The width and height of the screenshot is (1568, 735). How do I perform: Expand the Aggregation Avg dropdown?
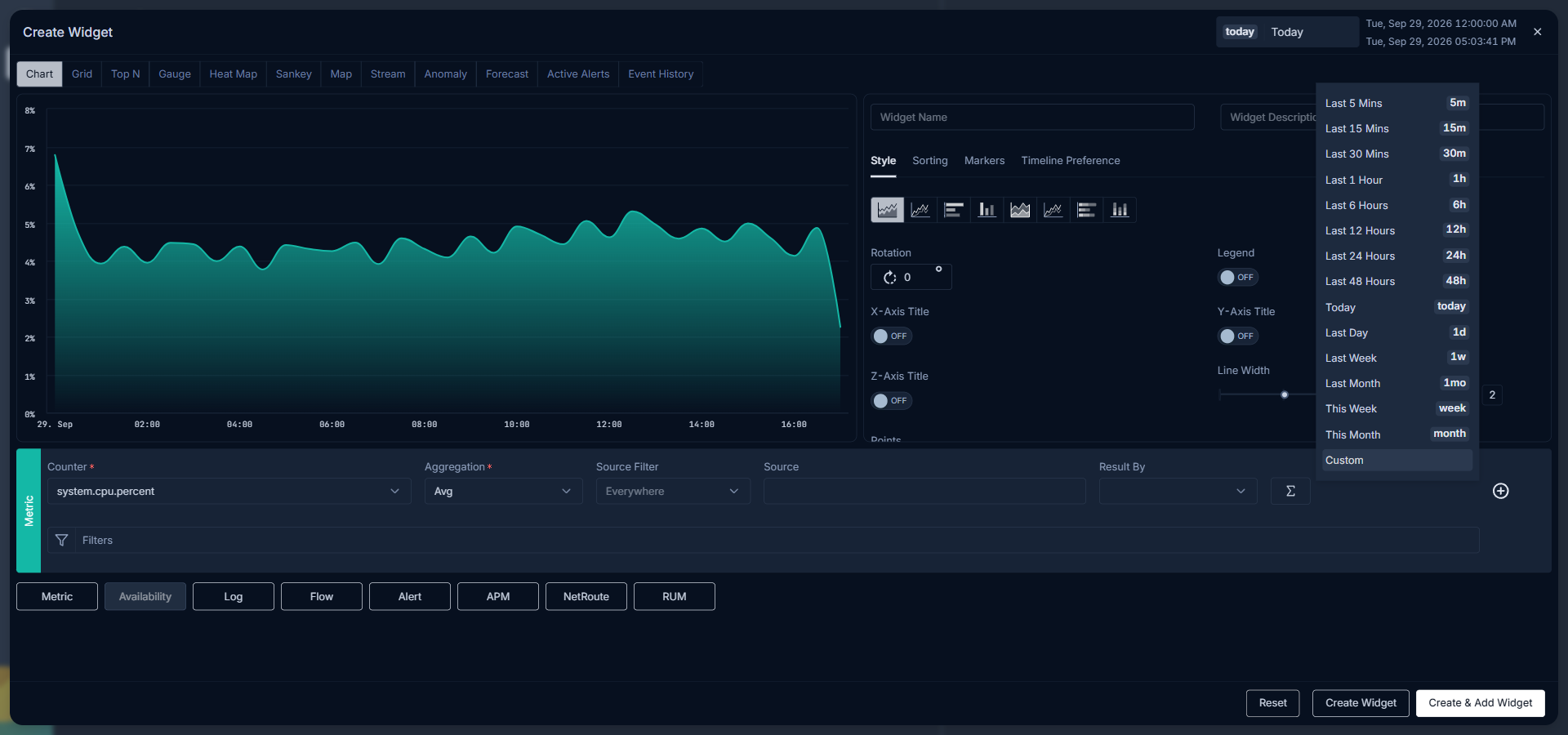(x=503, y=491)
